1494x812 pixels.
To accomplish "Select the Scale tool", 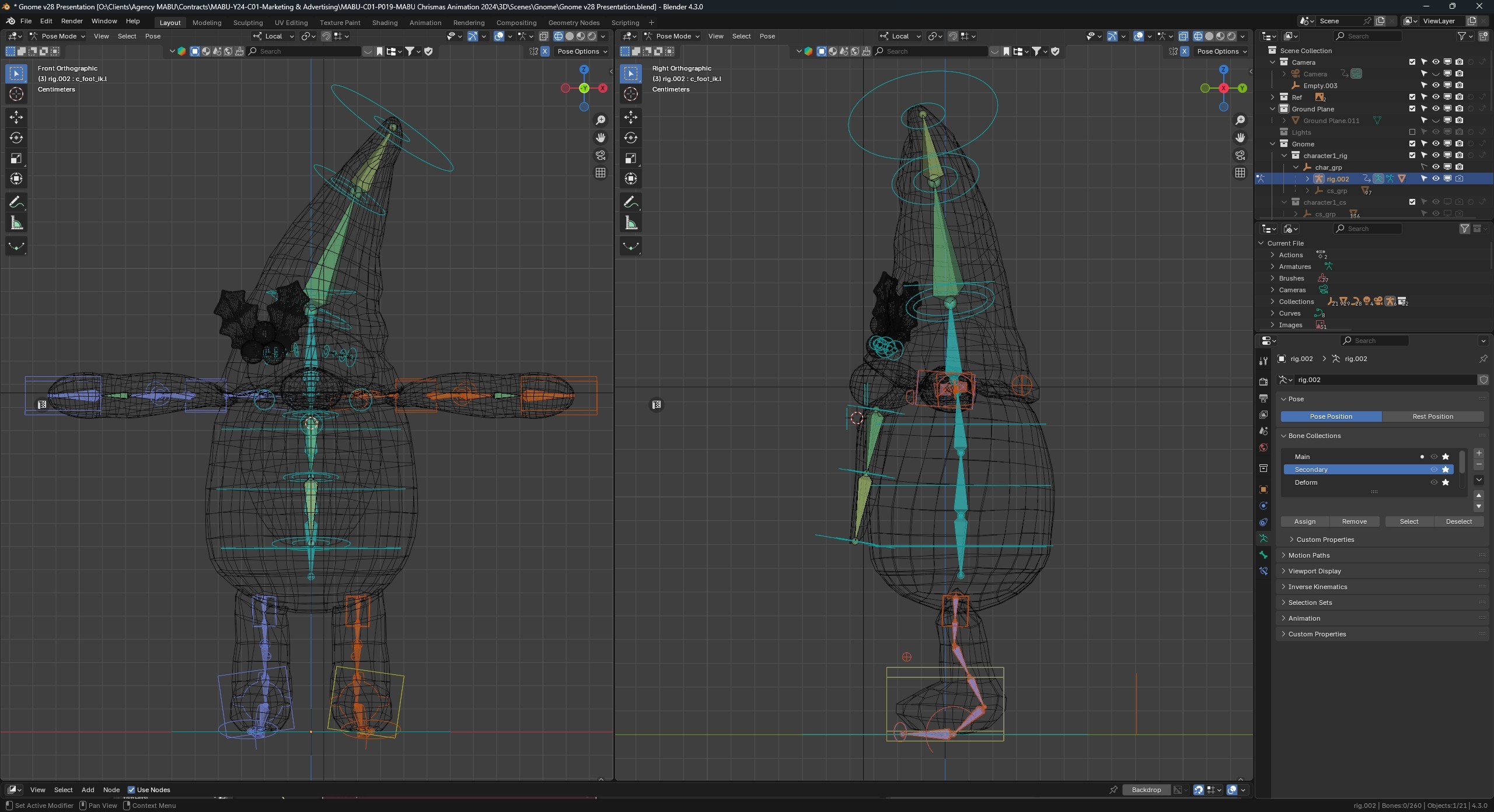I will click(16, 158).
